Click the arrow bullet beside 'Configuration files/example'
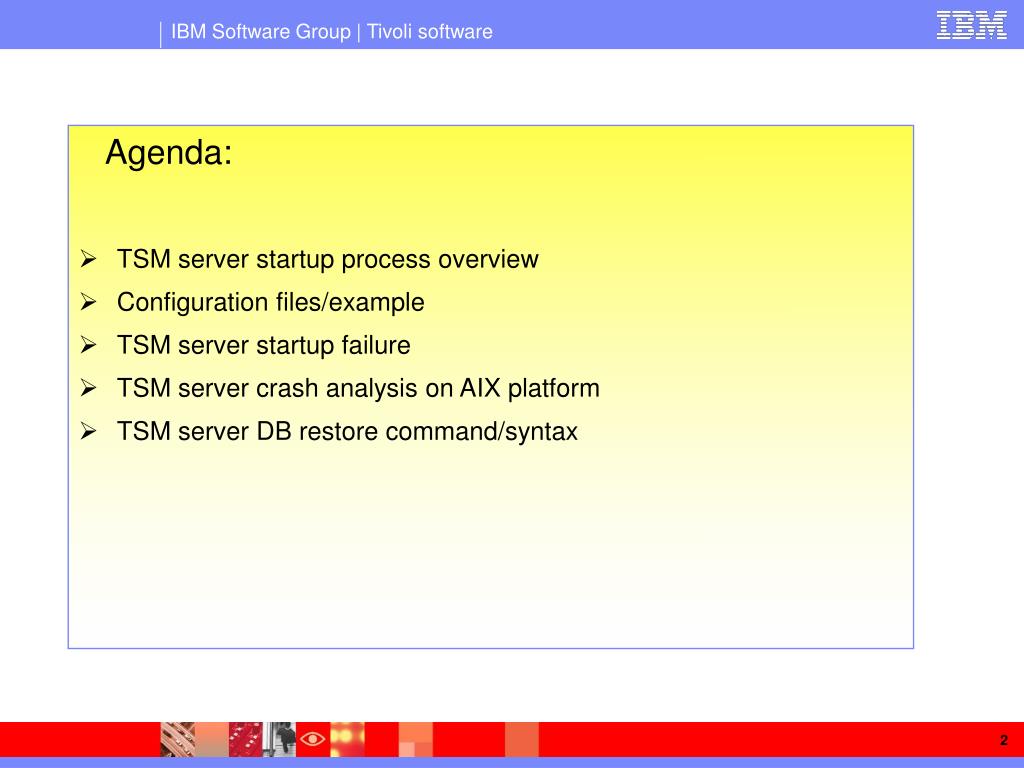This screenshot has height=768, width=1024. (88, 302)
